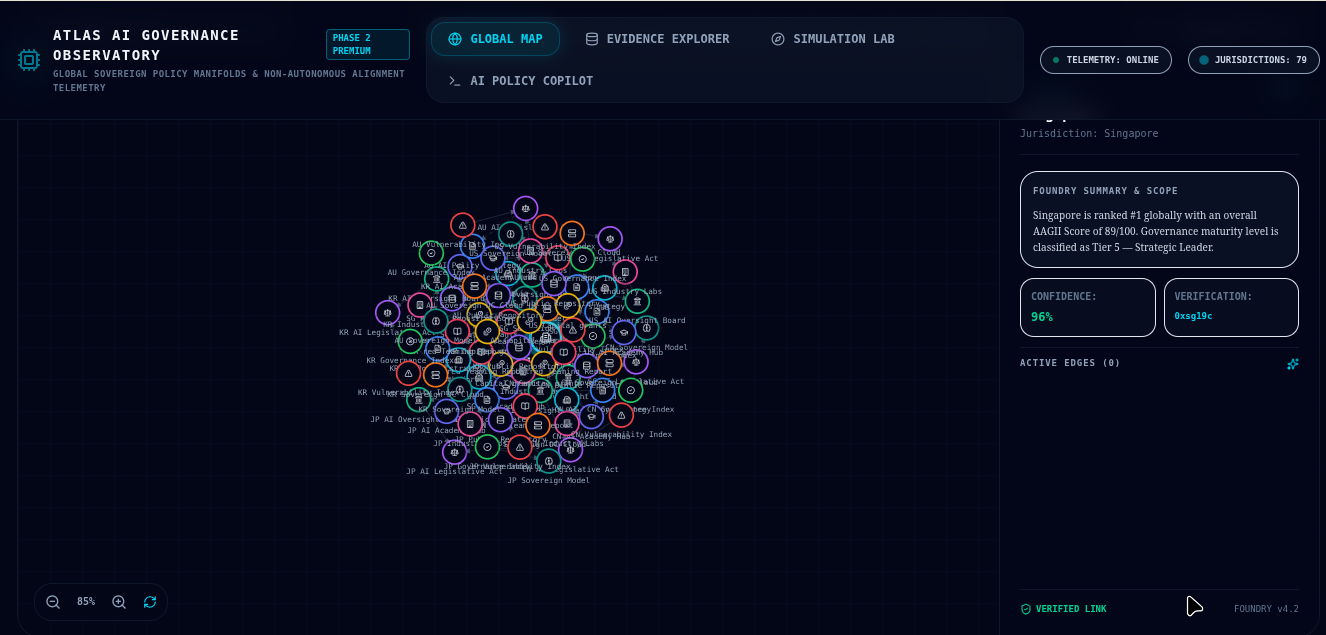The width and height of the screenshot is (1326, 635).
Task: Click the 'US AI Oversight Board' node label
Action: click(636, 321)
